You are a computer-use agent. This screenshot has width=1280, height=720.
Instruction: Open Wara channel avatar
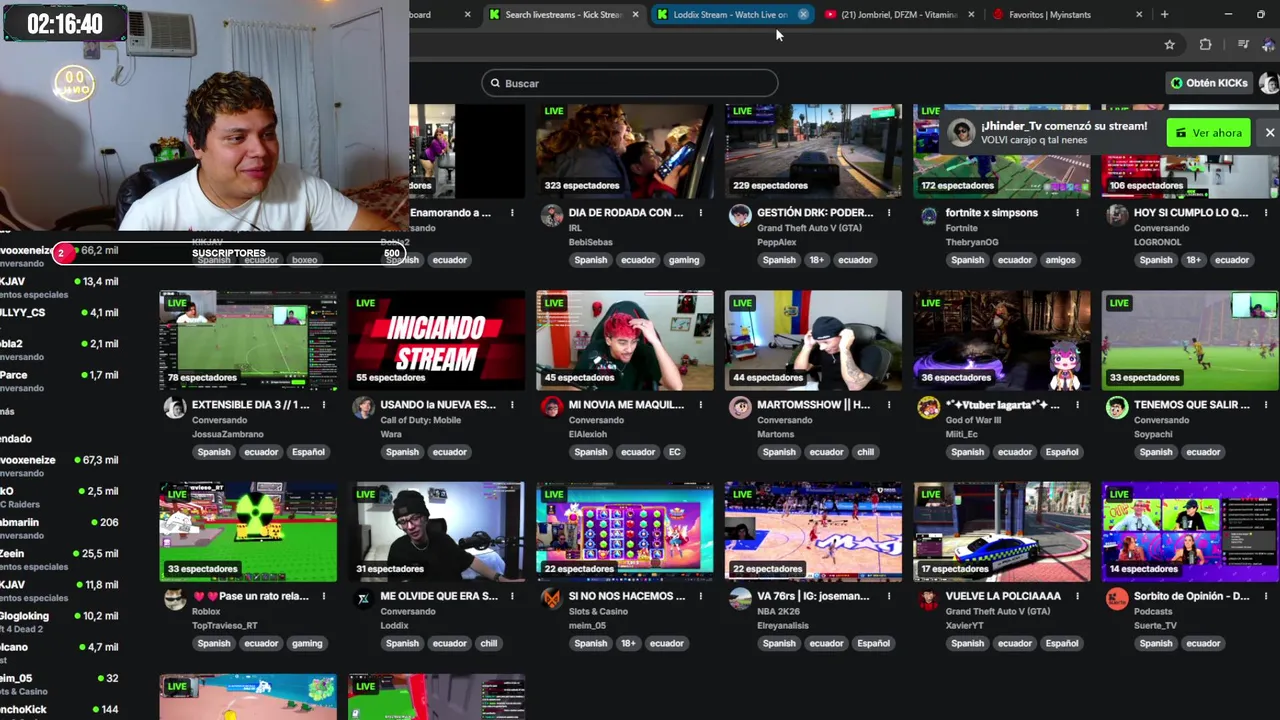pyautogui.click(x=363, y=407)
